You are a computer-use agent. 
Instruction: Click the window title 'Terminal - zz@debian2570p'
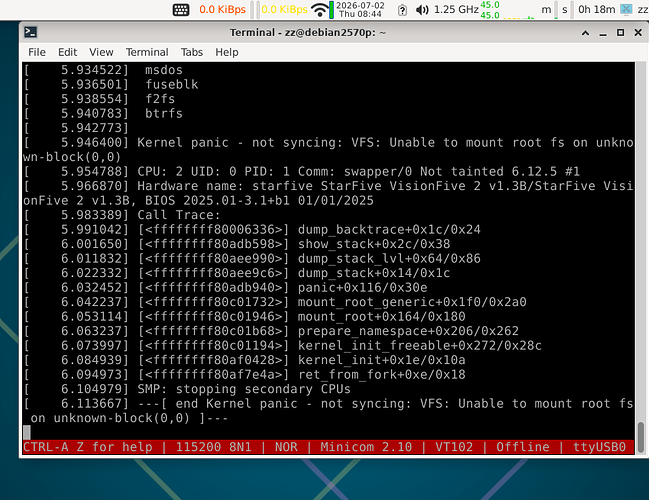pos(308,32)
